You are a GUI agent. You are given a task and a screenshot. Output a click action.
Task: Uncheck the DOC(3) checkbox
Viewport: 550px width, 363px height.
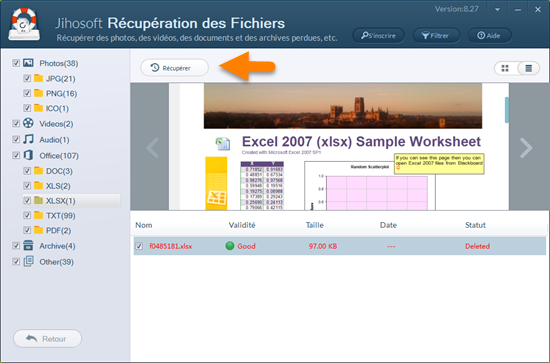pyautogui.click(x=27, y=171)
